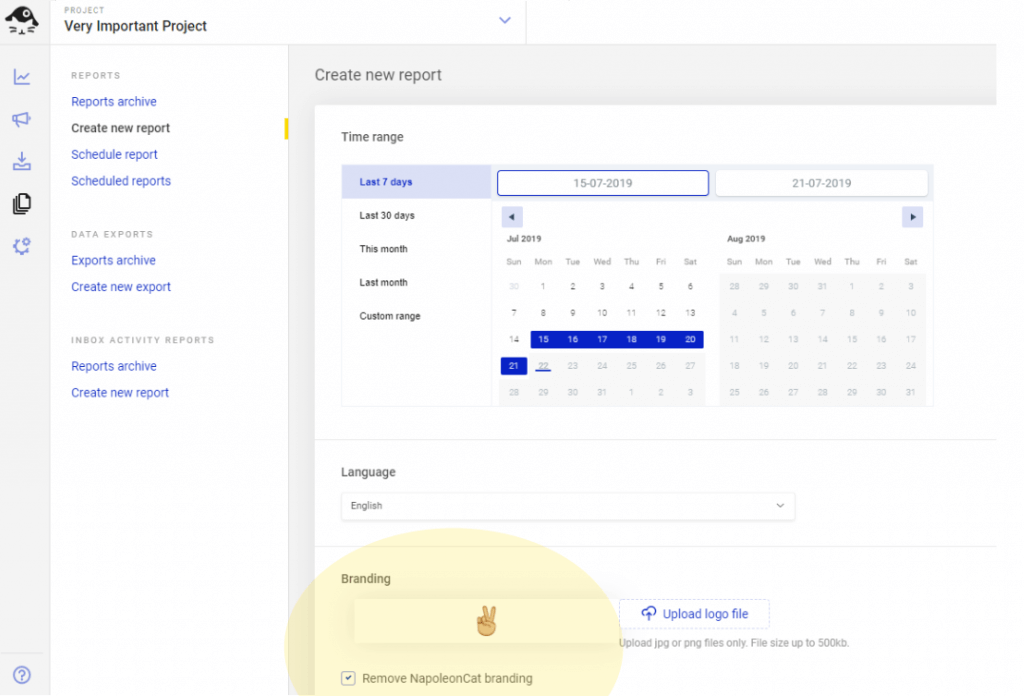This screenshot has width=1024, height=696.
Task: Open the megaphone publishing icon
Action: [x=22, y=119]
